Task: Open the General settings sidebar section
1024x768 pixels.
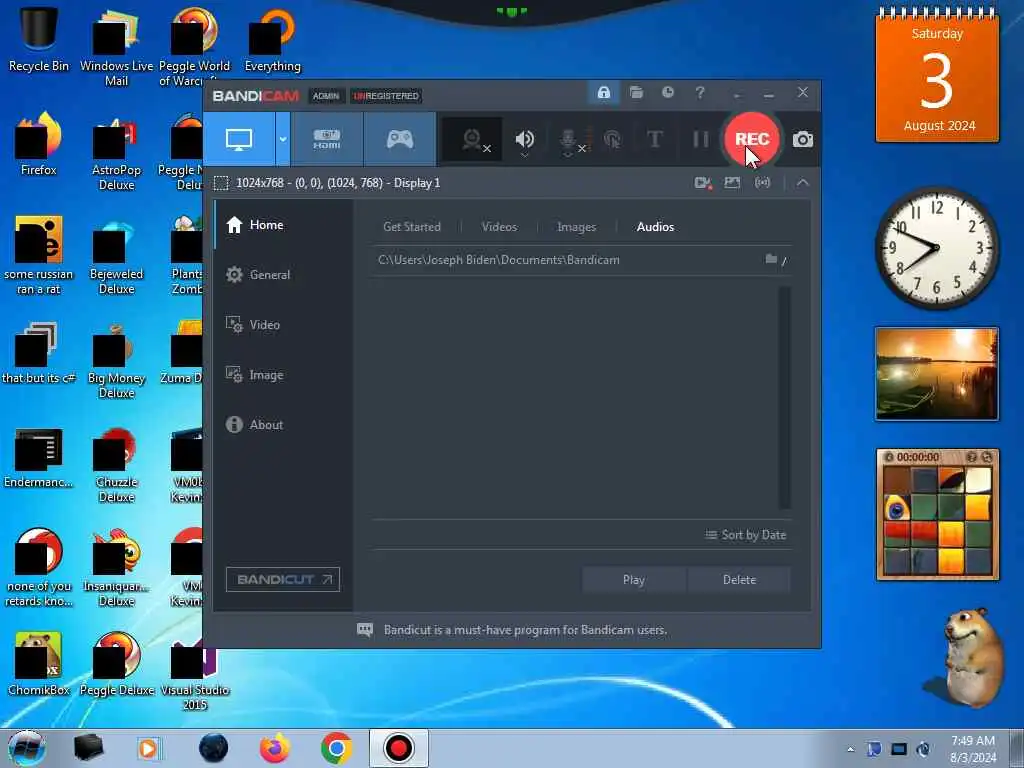Action: [283, 274]
